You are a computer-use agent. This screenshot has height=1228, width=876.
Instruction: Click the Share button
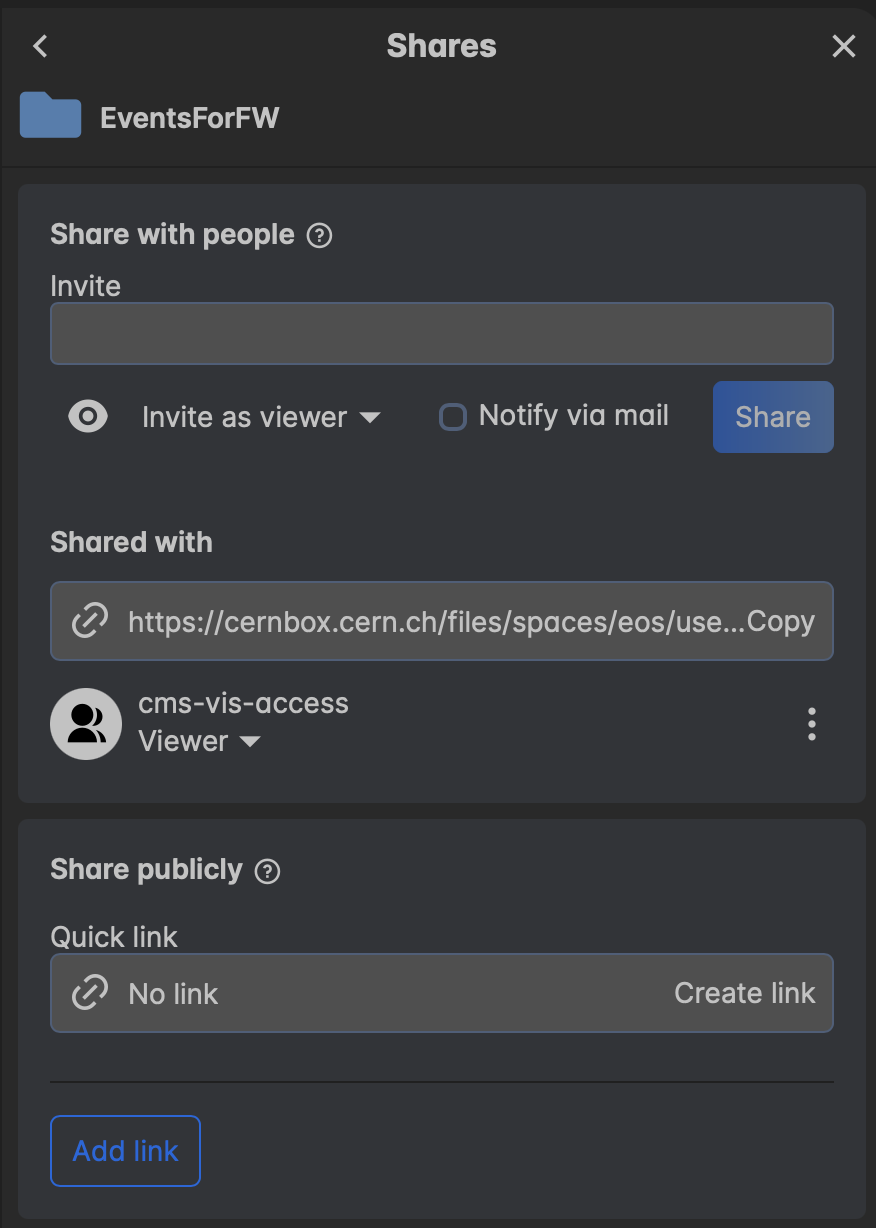[772, 417]
